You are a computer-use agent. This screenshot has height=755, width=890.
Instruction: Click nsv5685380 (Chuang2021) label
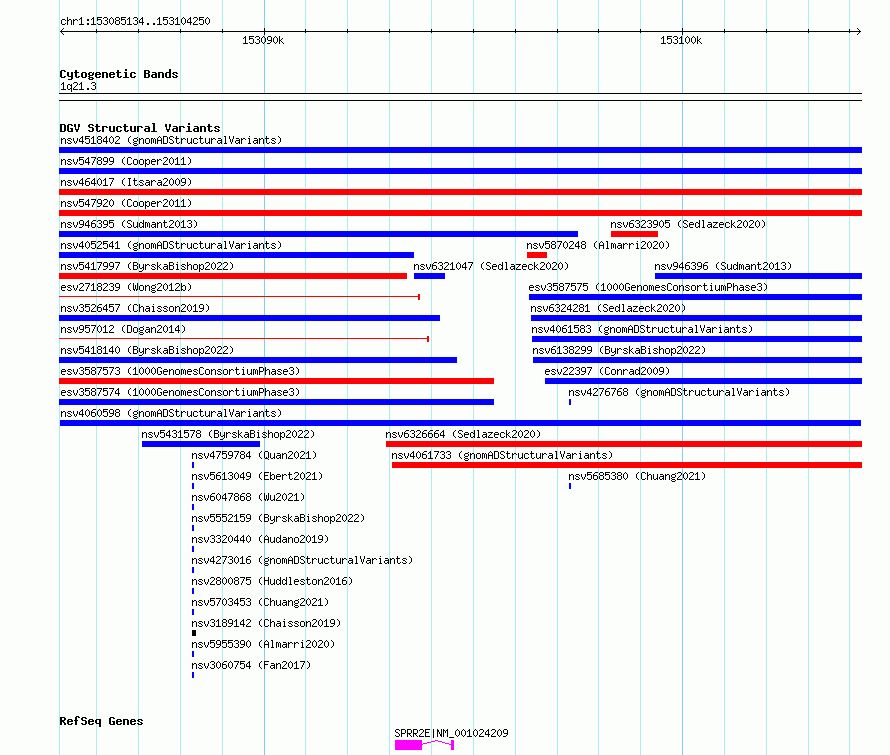[637, 476]
